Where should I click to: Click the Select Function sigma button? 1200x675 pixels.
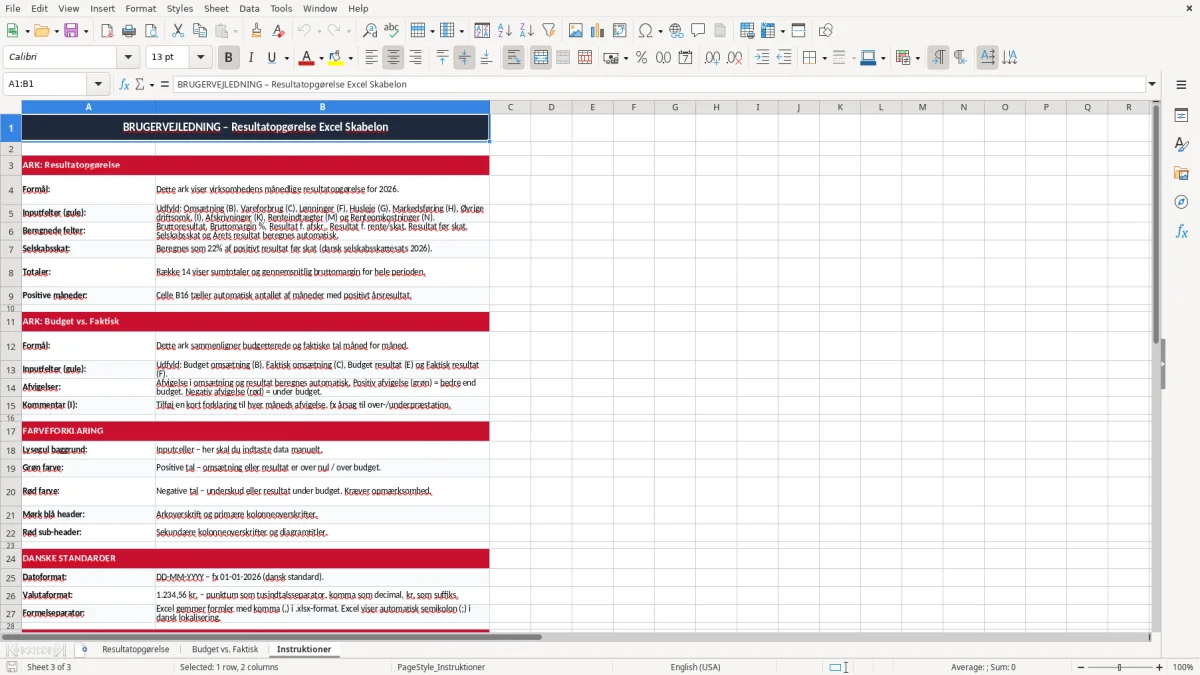[140, 84]
